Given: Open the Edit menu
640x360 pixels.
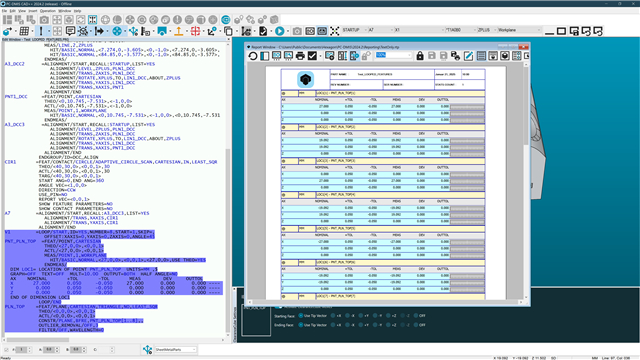Looking at the screenshot, I should (13, 11).
